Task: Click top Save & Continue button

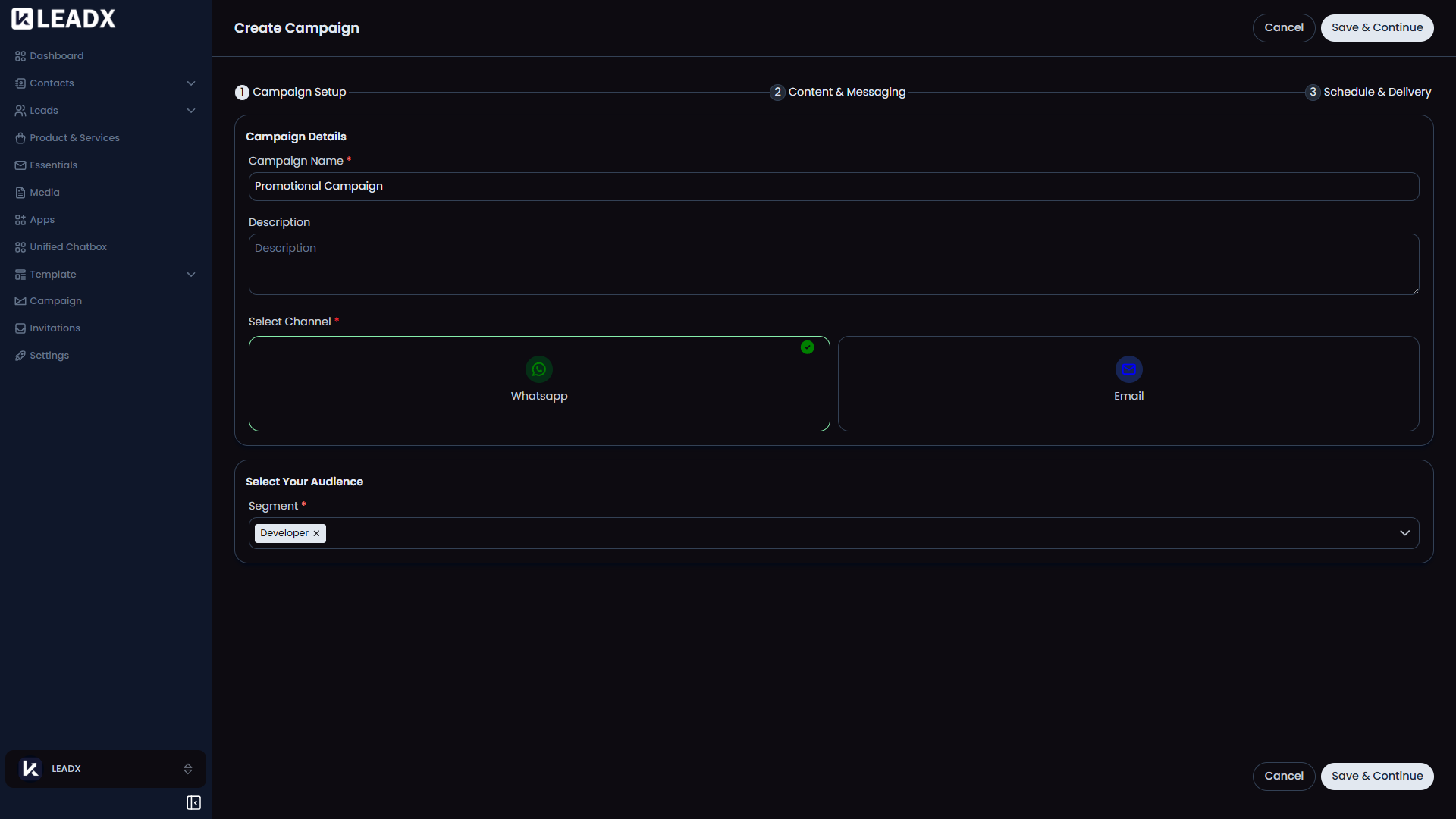Action: coord(1376,28)
